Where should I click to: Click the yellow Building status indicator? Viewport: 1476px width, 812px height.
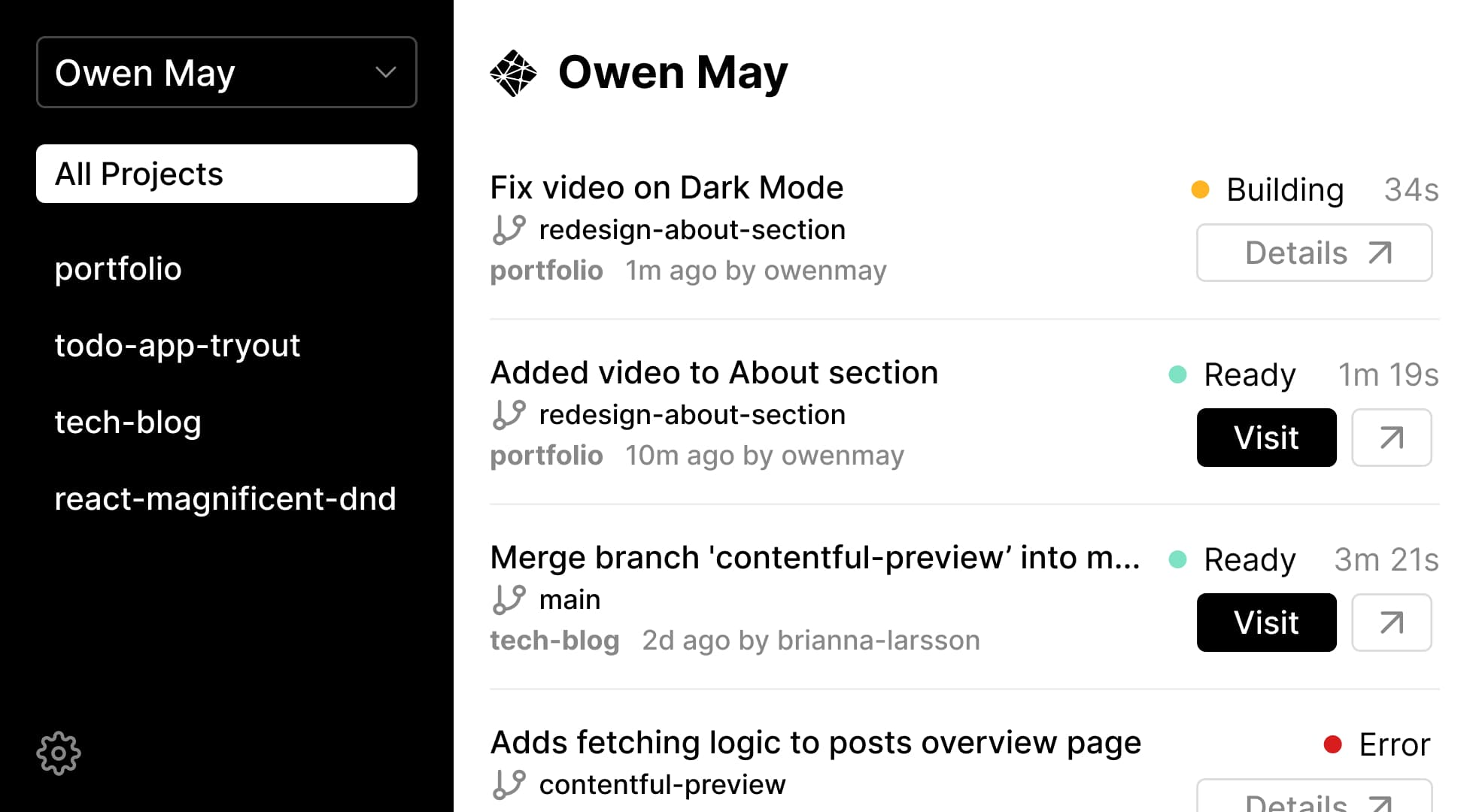(x=1201, y=189)
